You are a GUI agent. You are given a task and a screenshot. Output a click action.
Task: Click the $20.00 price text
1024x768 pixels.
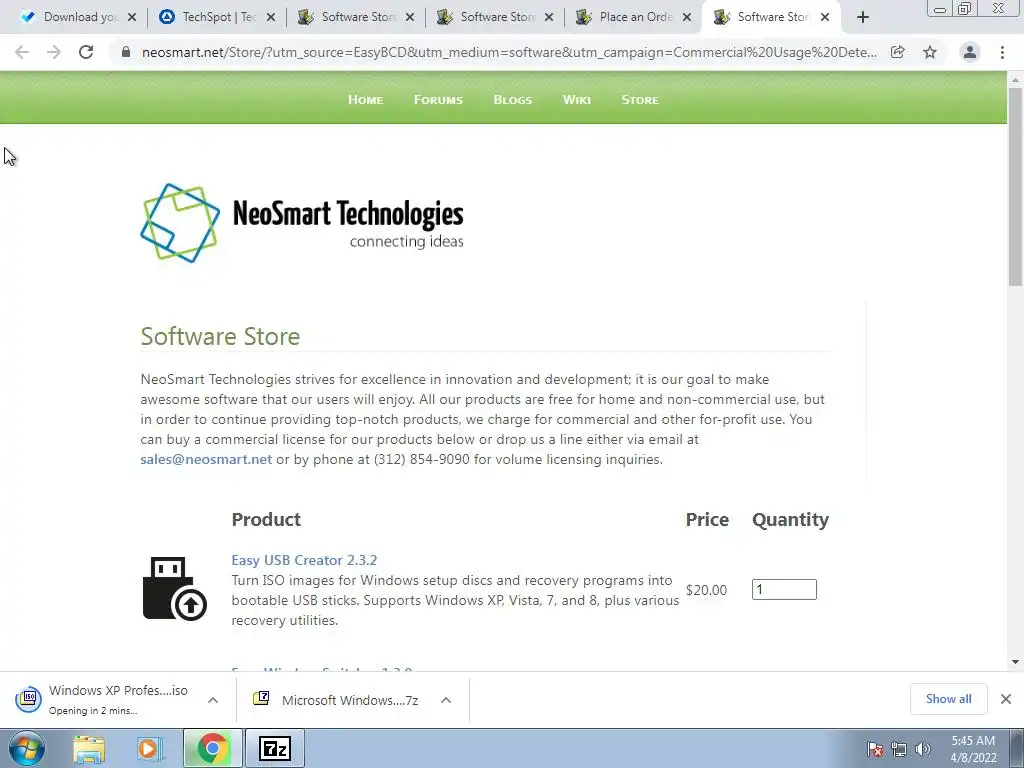[x=706, y=590]
